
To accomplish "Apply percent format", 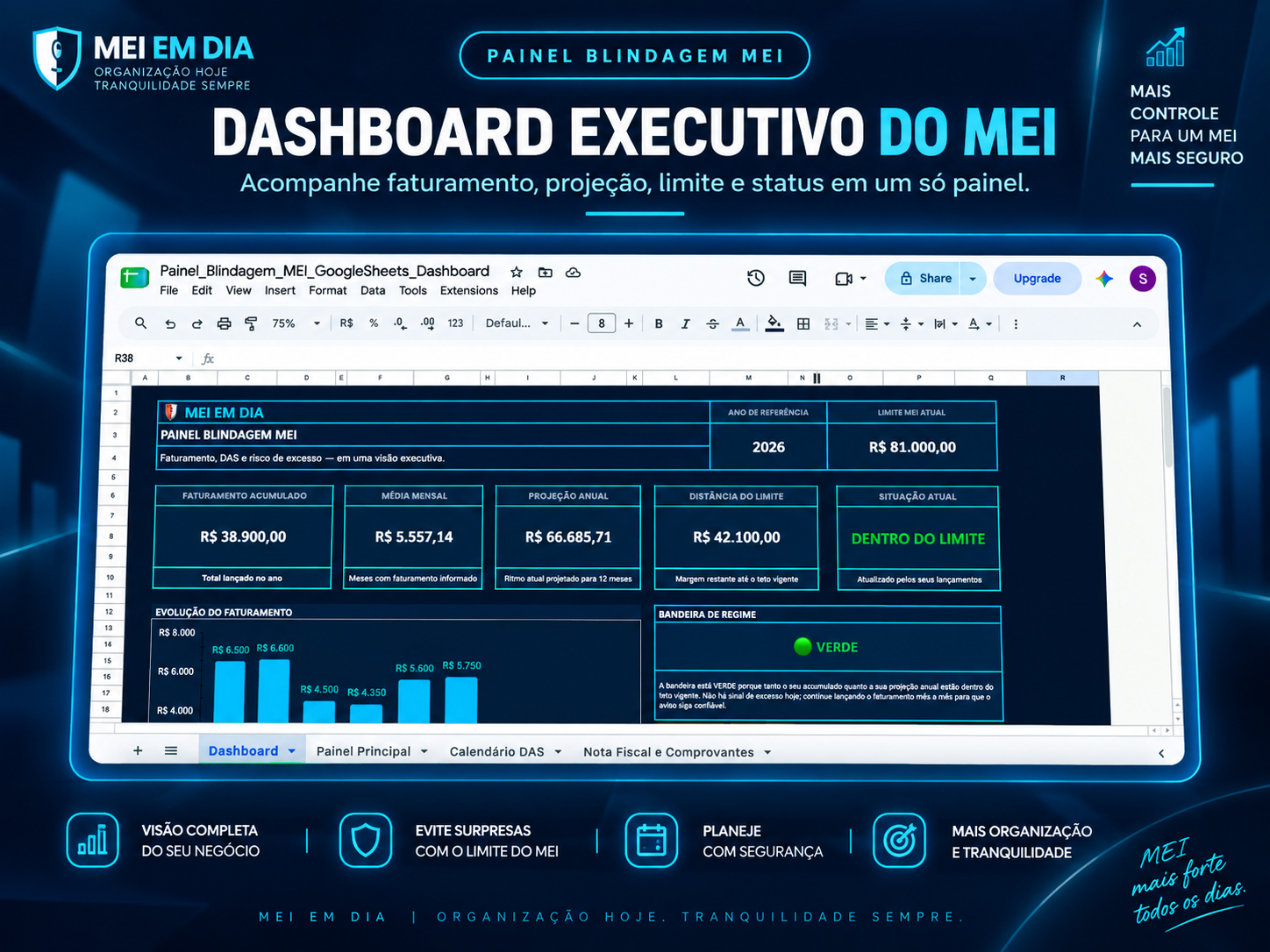I will (x=374, y=323).
